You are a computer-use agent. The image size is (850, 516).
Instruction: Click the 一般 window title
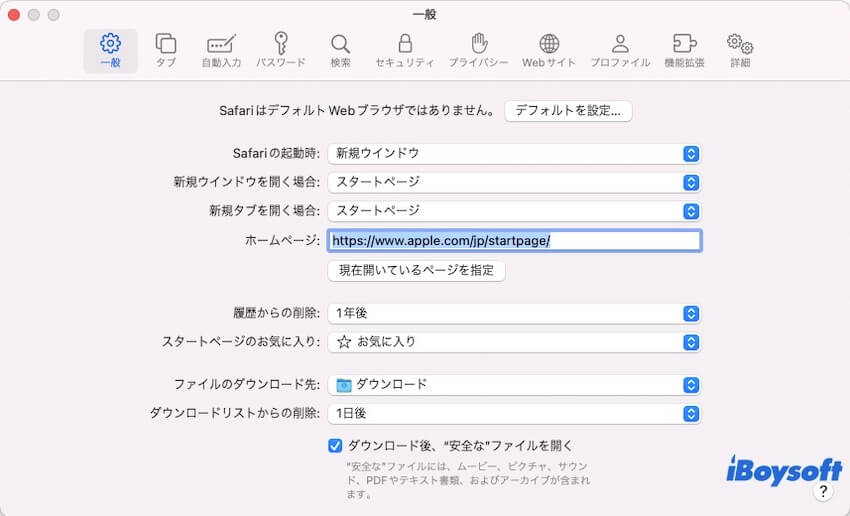tap(424, 15)
